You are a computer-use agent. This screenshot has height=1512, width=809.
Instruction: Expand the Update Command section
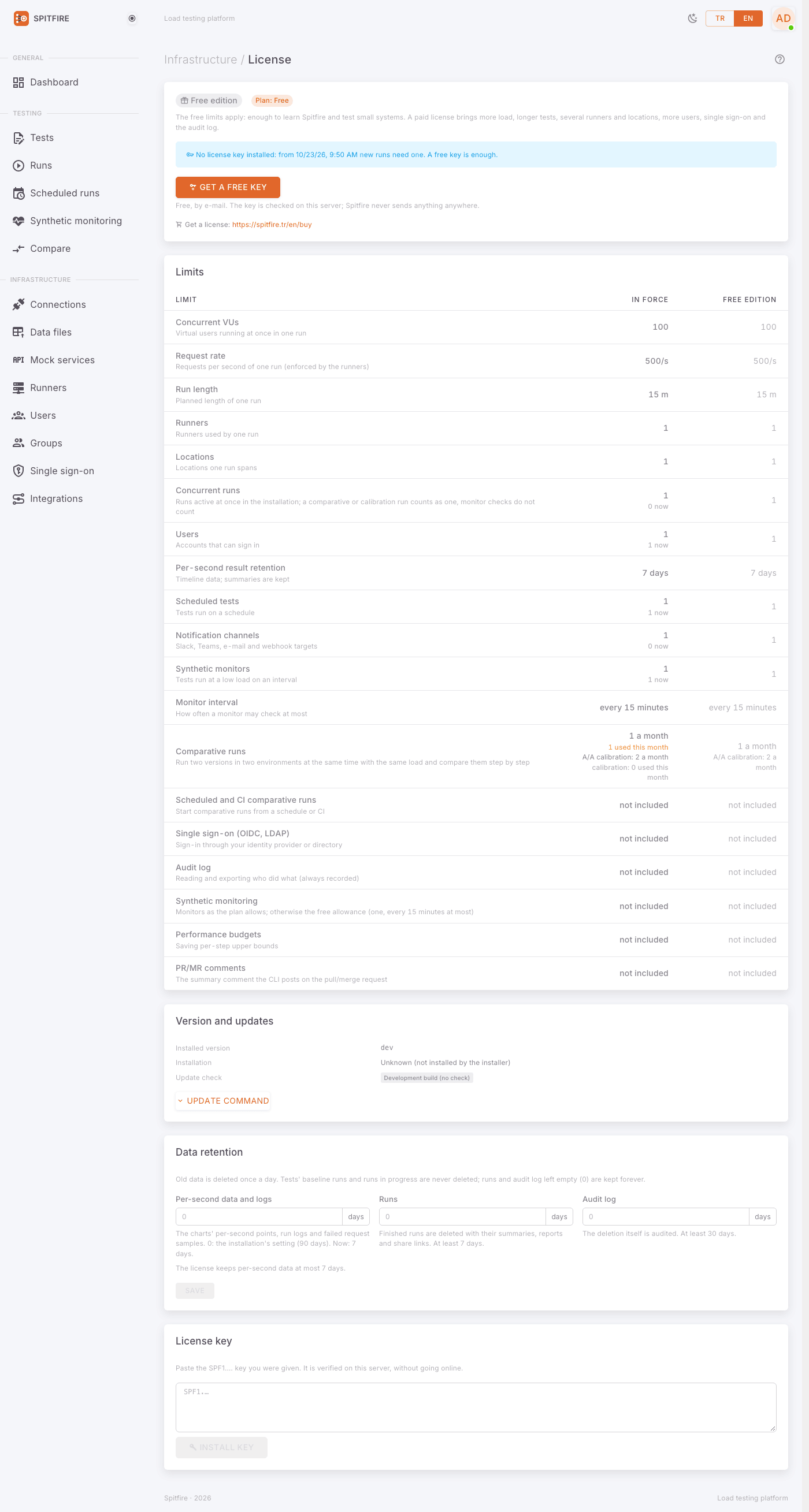(223, 1101)
